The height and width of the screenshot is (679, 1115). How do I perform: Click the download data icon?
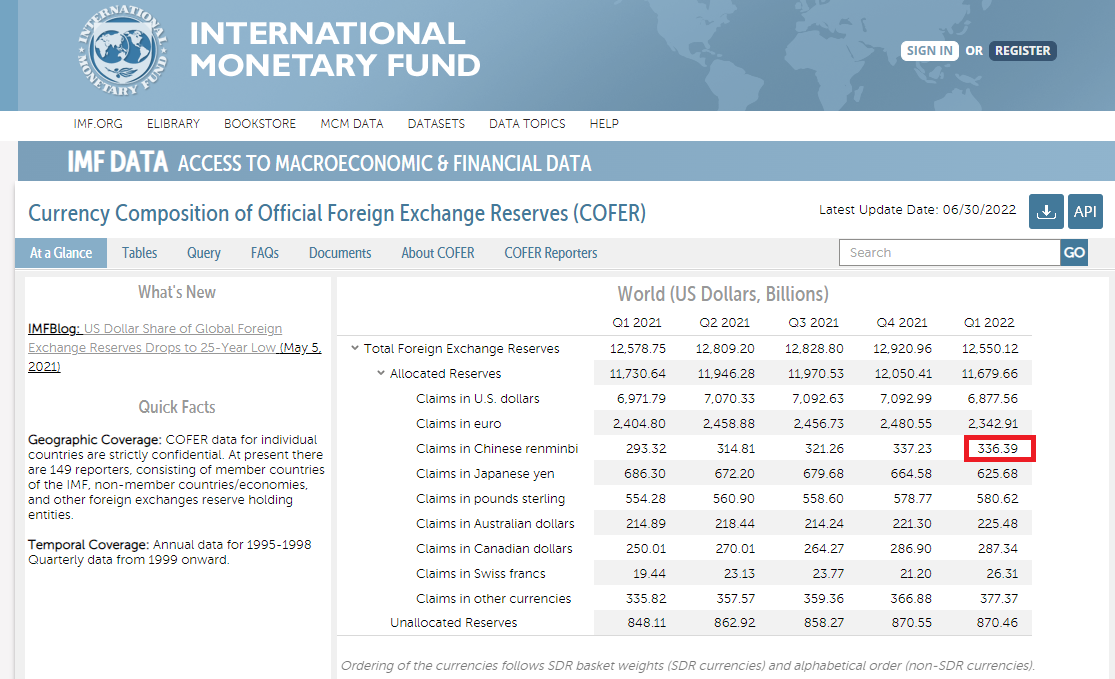pyautogui.click(x=1046, y=212)
